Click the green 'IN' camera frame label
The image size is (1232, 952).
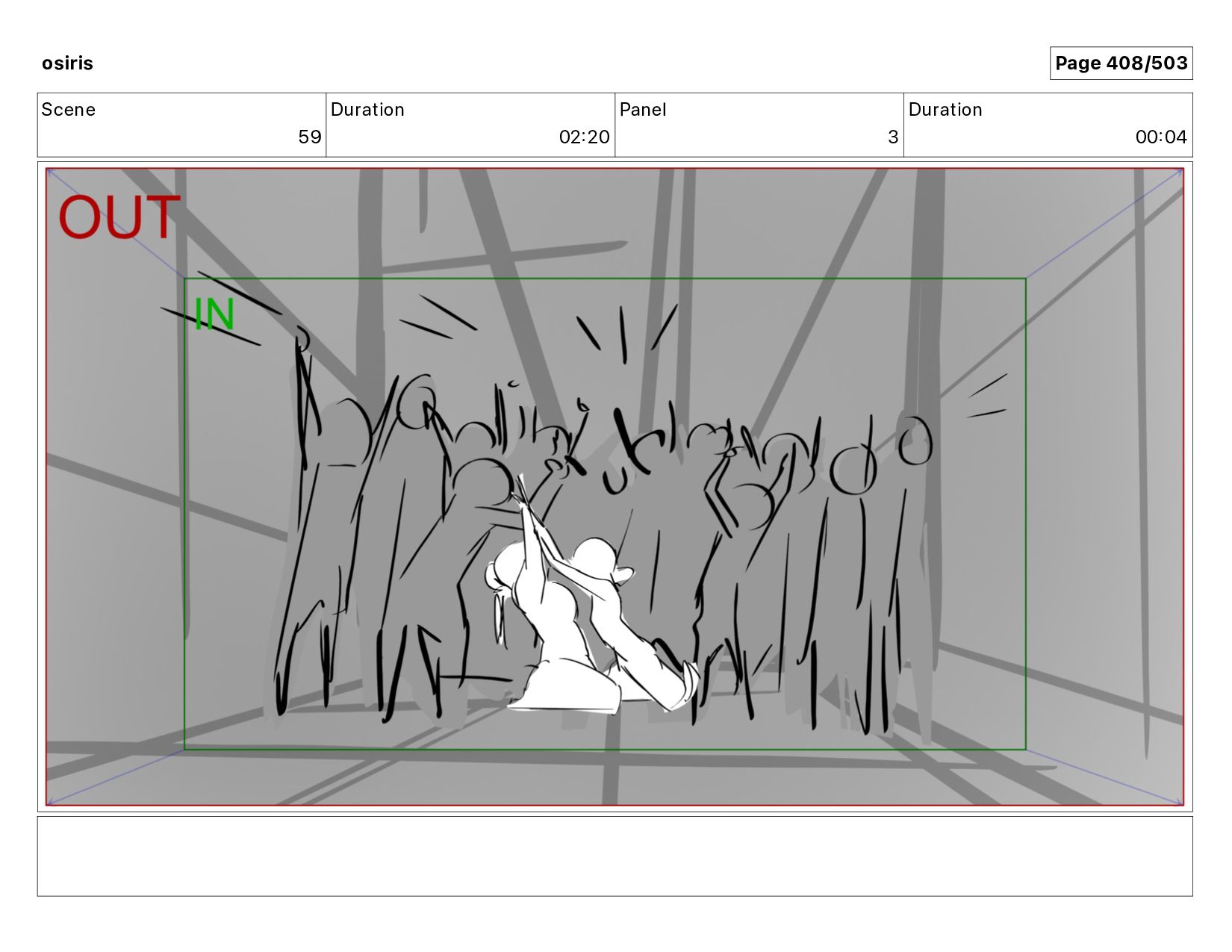pyautogui.click(x=214, y=314)
